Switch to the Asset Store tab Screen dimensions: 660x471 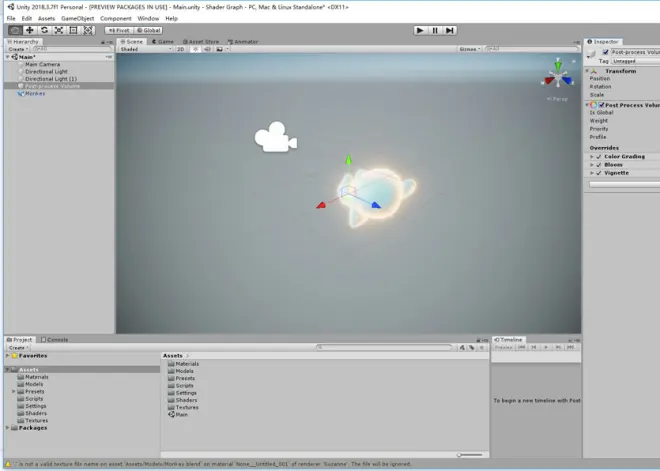(x=201, y=42)
